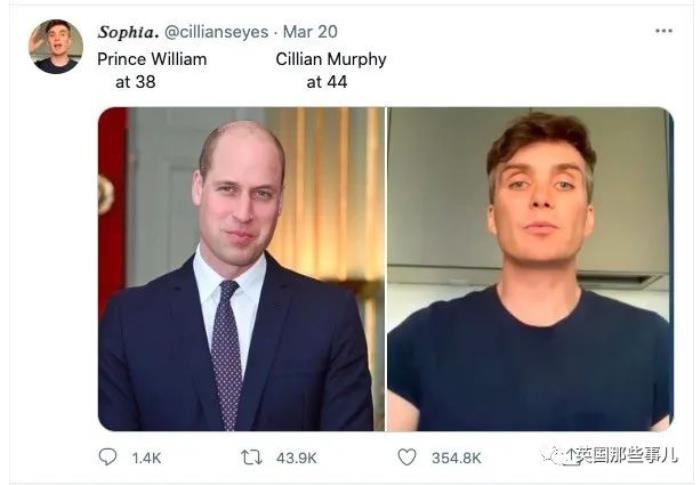Like the tweet with the heart icon
This screenshot has height=485, width=700.
406,457
